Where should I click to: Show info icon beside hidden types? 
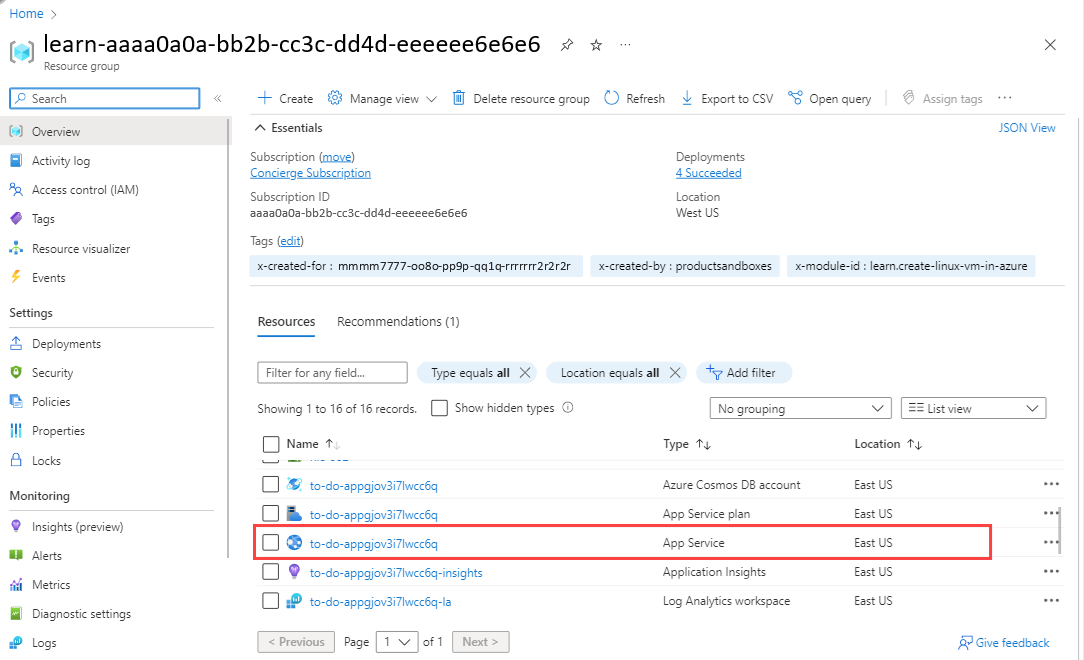click(x=568, y=408)
